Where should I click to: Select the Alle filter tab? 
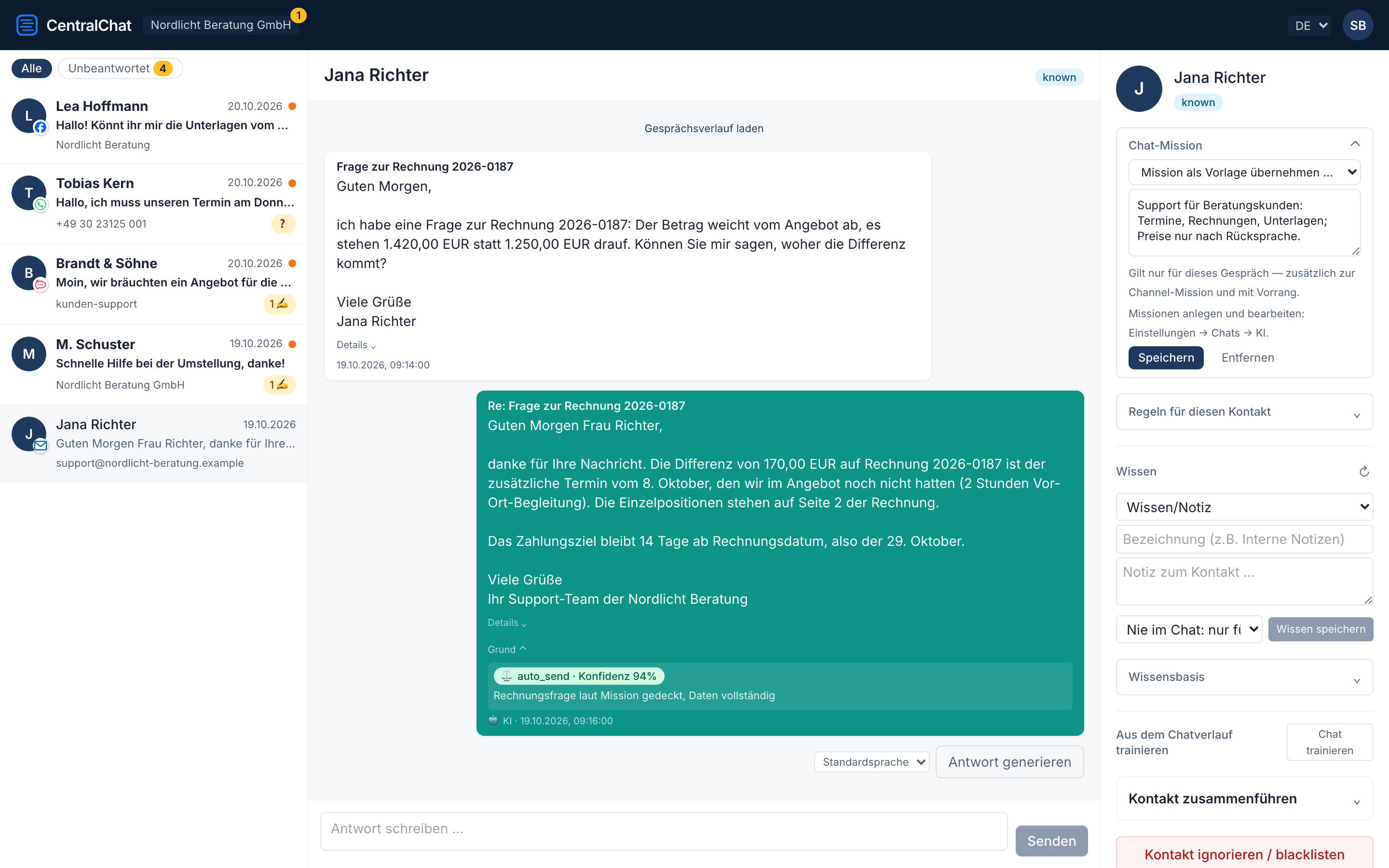tap(31, 68)
